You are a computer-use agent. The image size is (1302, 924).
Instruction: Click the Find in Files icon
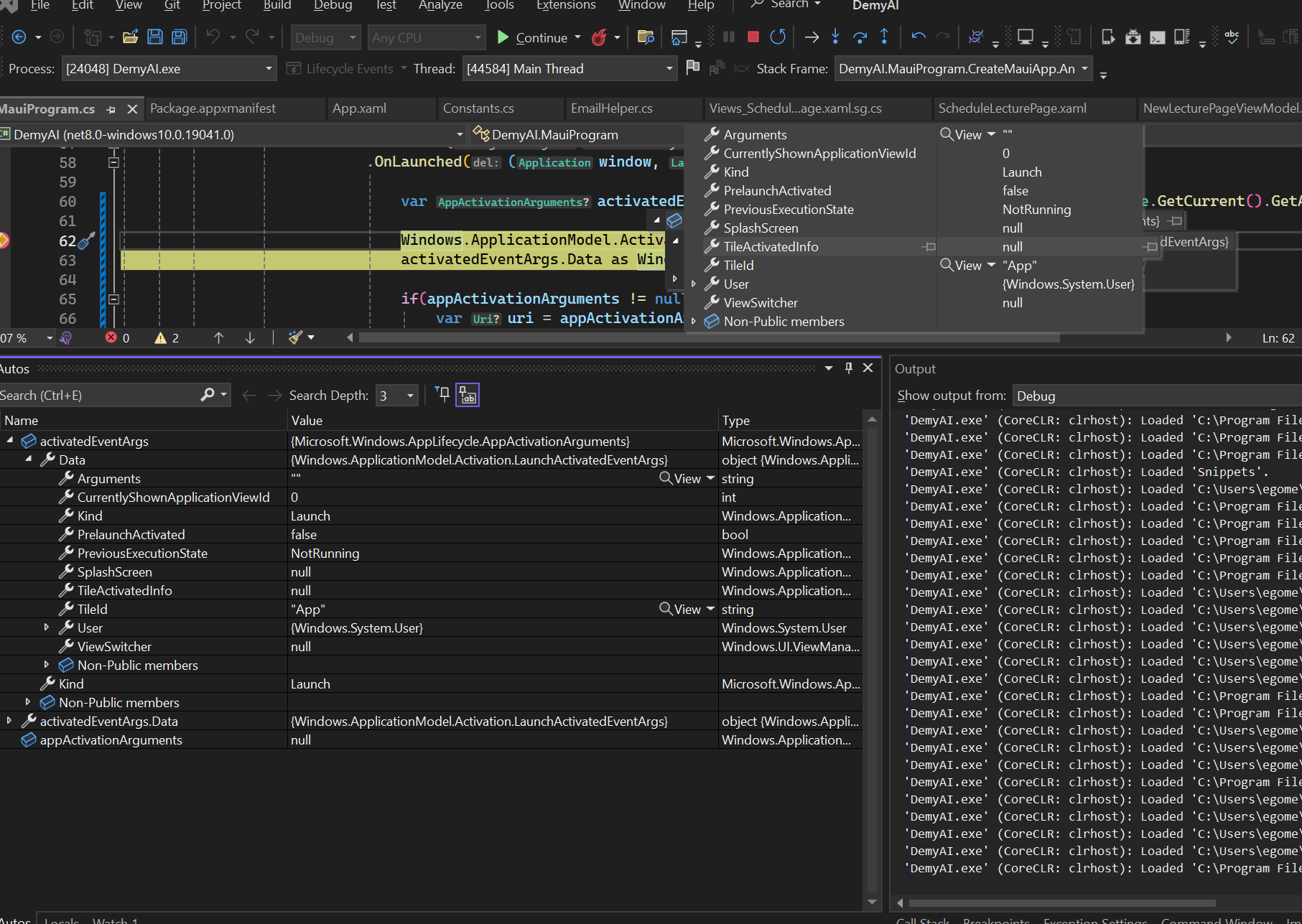646,37
